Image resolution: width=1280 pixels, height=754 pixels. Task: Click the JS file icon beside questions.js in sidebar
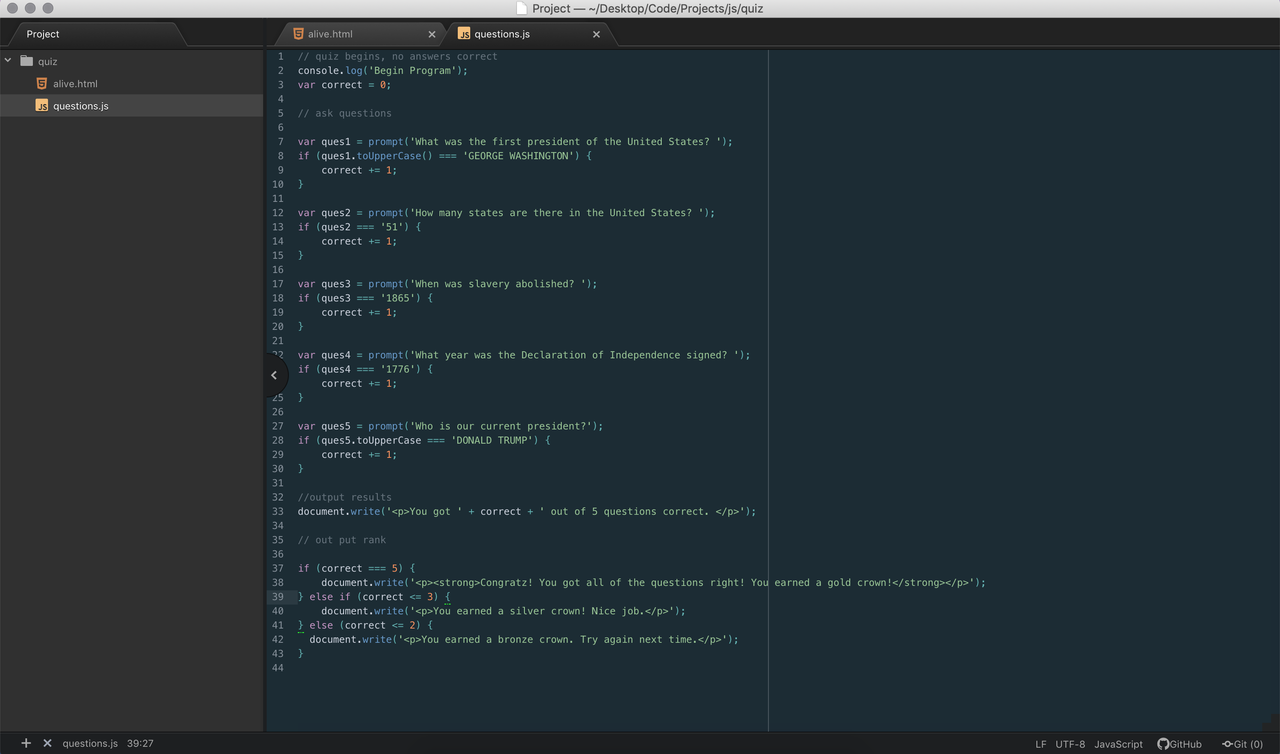42,105
